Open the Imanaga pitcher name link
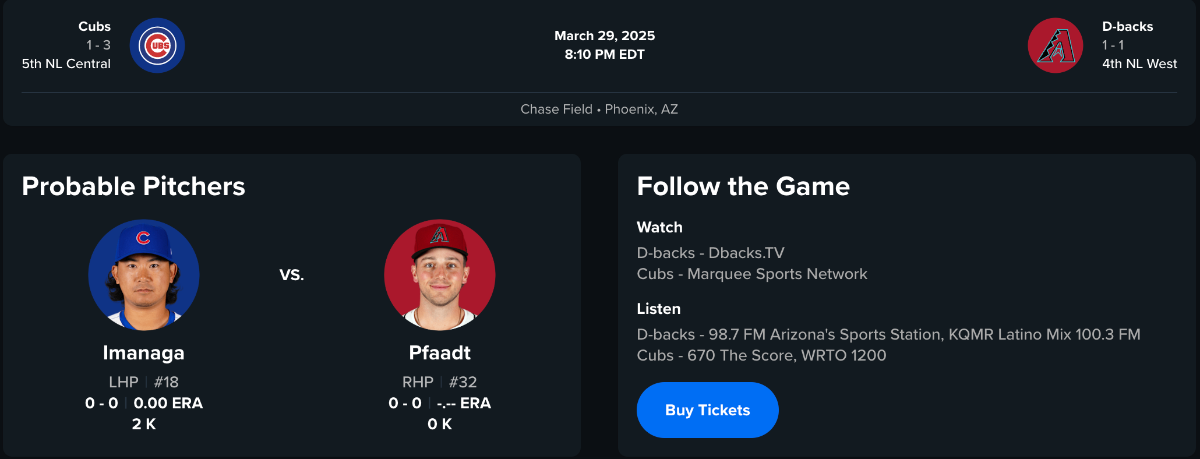The height and width of the screenshot is (459, 1200). click(144, 353)
